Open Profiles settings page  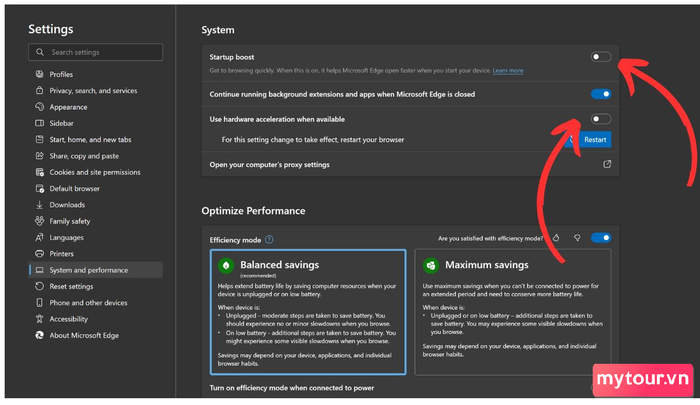tap(96, 74)
